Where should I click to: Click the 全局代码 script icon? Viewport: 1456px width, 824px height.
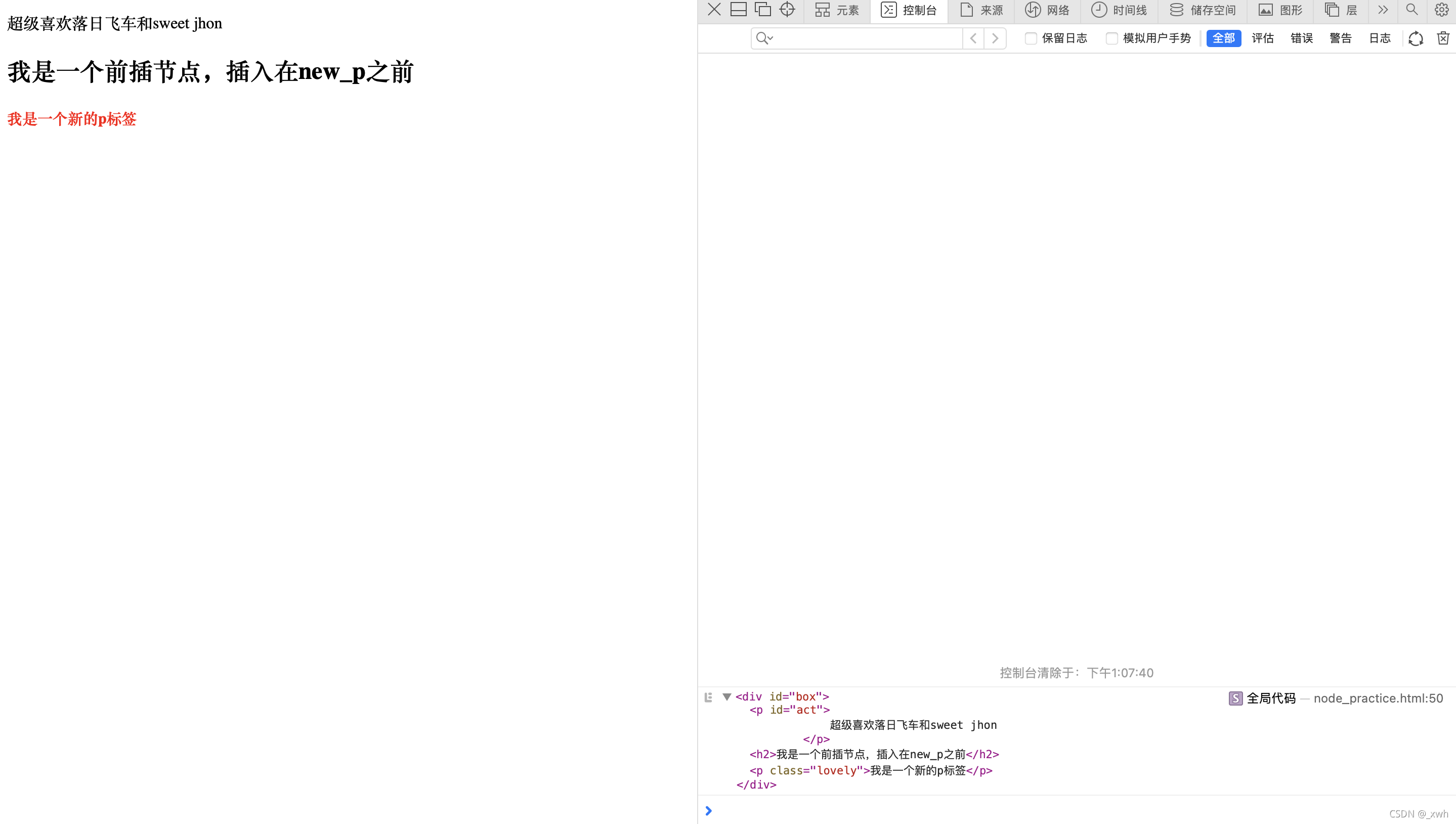pyautogui.click(x=1235, y=698)
